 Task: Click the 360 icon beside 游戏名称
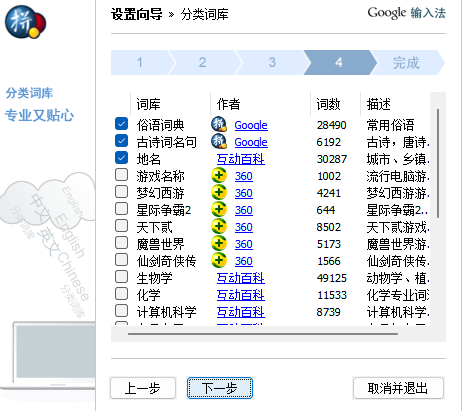219,175
